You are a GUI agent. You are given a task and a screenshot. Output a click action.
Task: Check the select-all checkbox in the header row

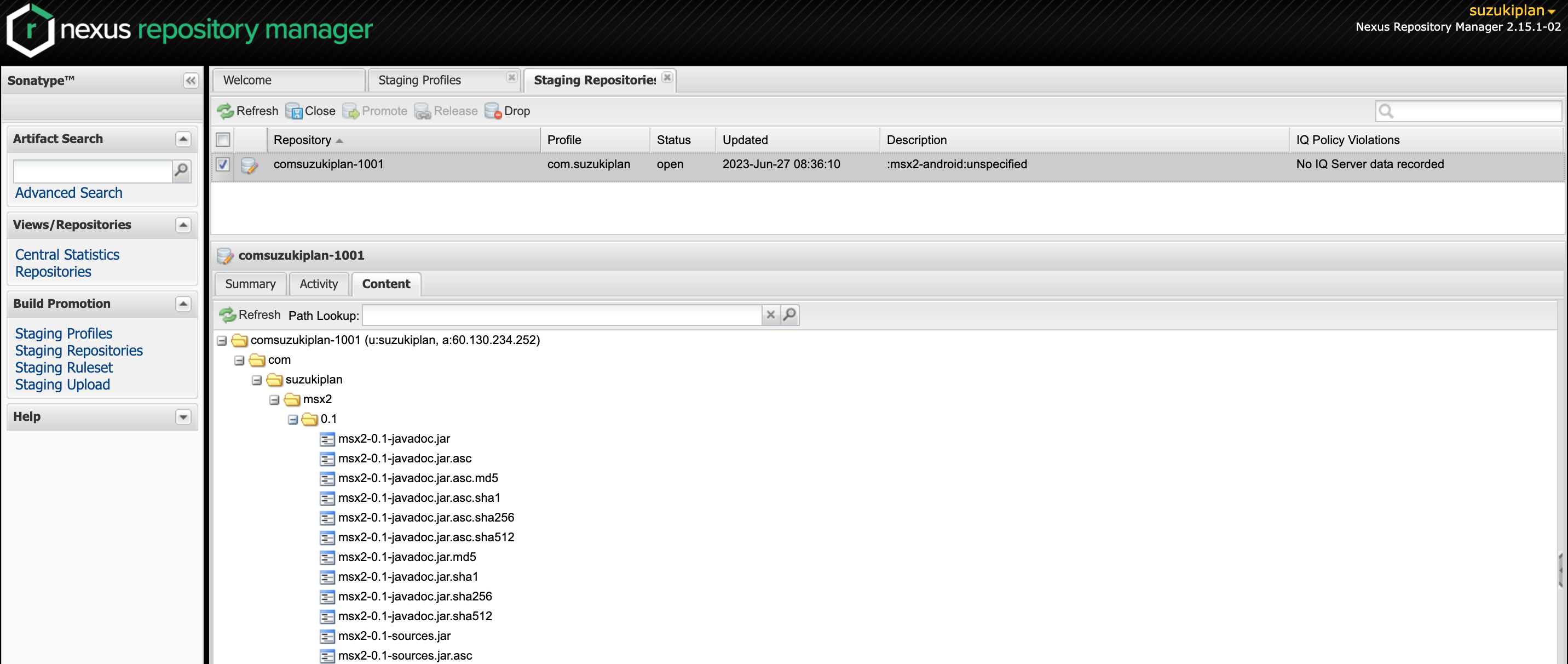[x=223, y=140]
